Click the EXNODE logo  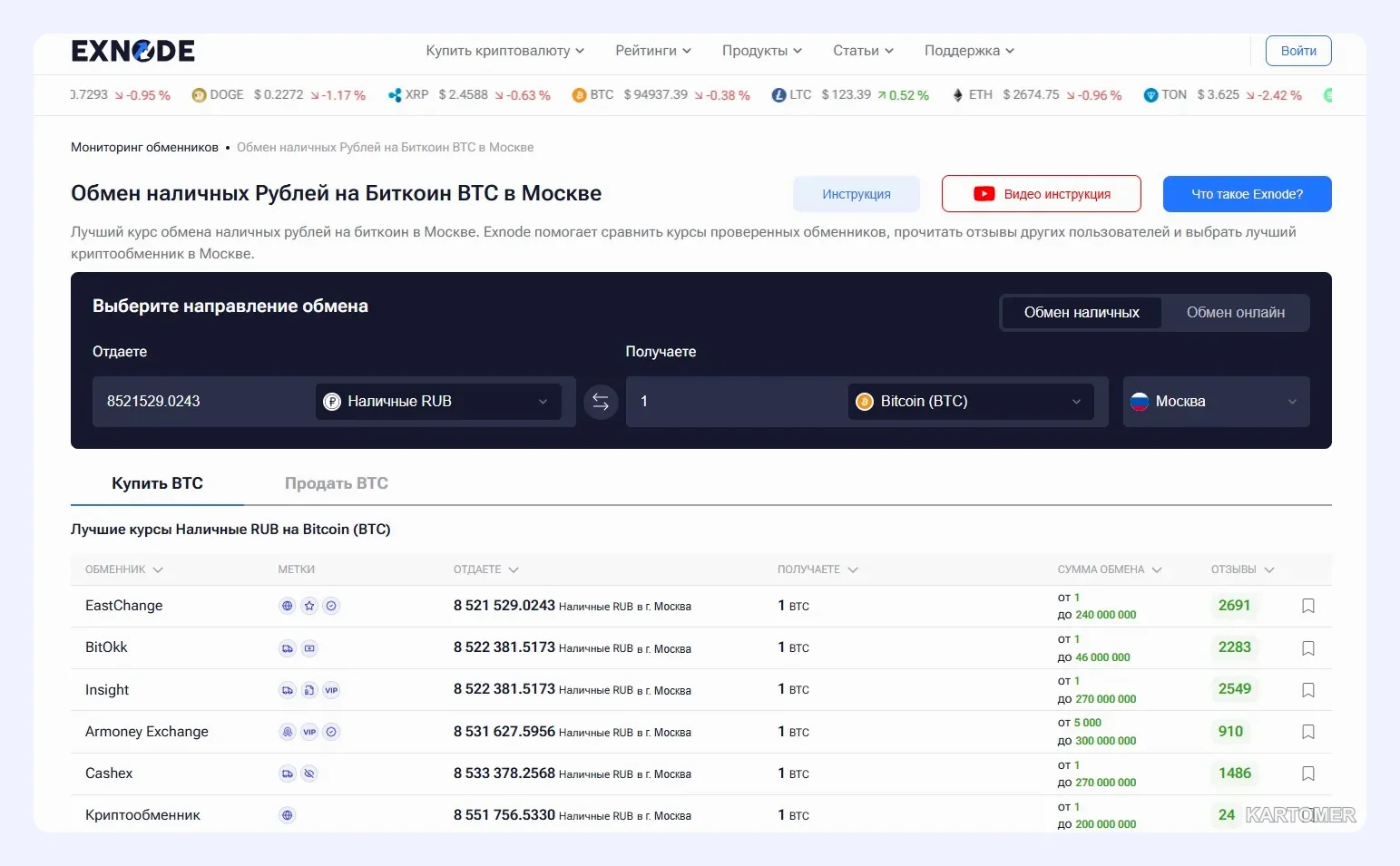[133, 51]
